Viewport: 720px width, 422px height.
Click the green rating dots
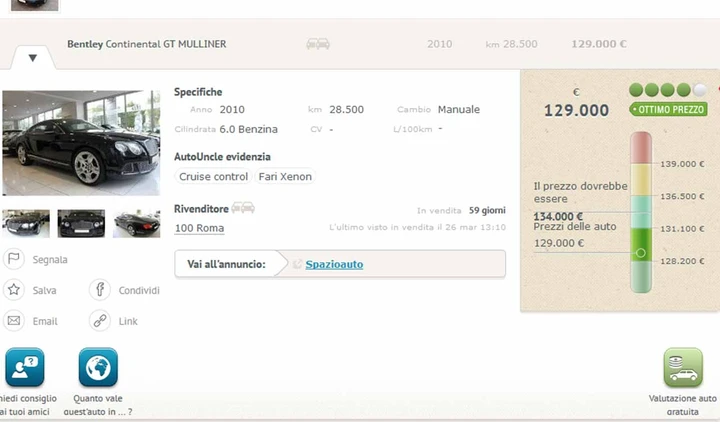click(667, 90)
